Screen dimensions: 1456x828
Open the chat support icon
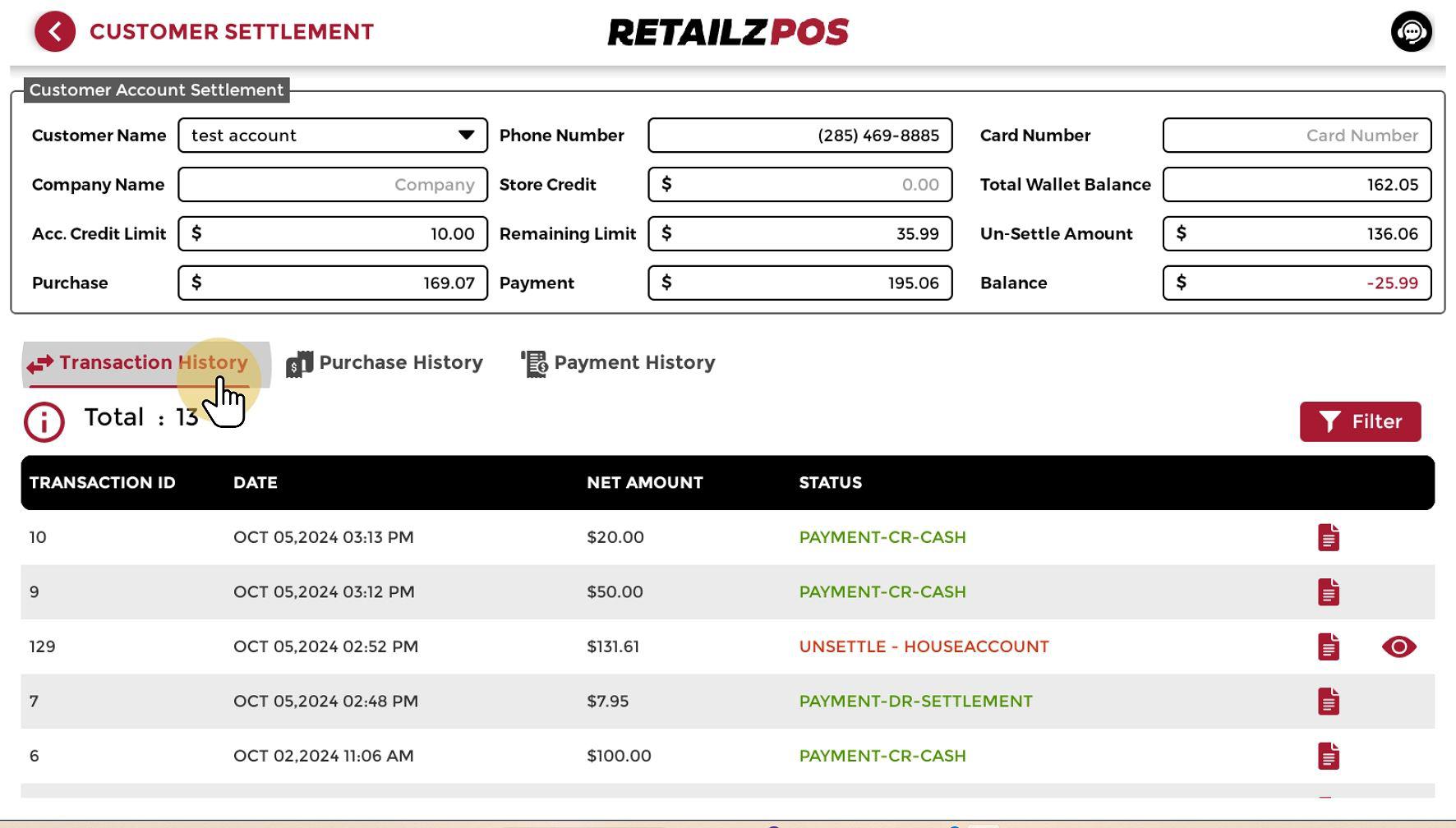(1411, 32)
